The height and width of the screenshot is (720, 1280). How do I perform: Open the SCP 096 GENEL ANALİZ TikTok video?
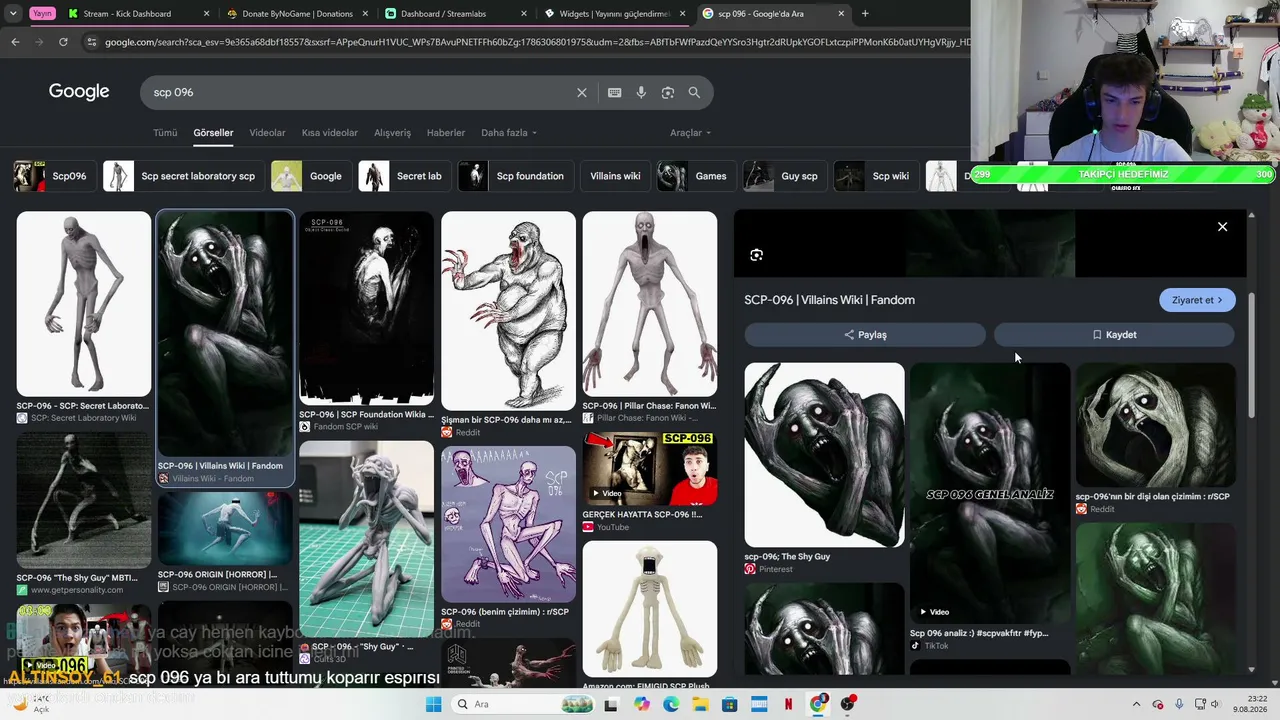coord(990,493)
